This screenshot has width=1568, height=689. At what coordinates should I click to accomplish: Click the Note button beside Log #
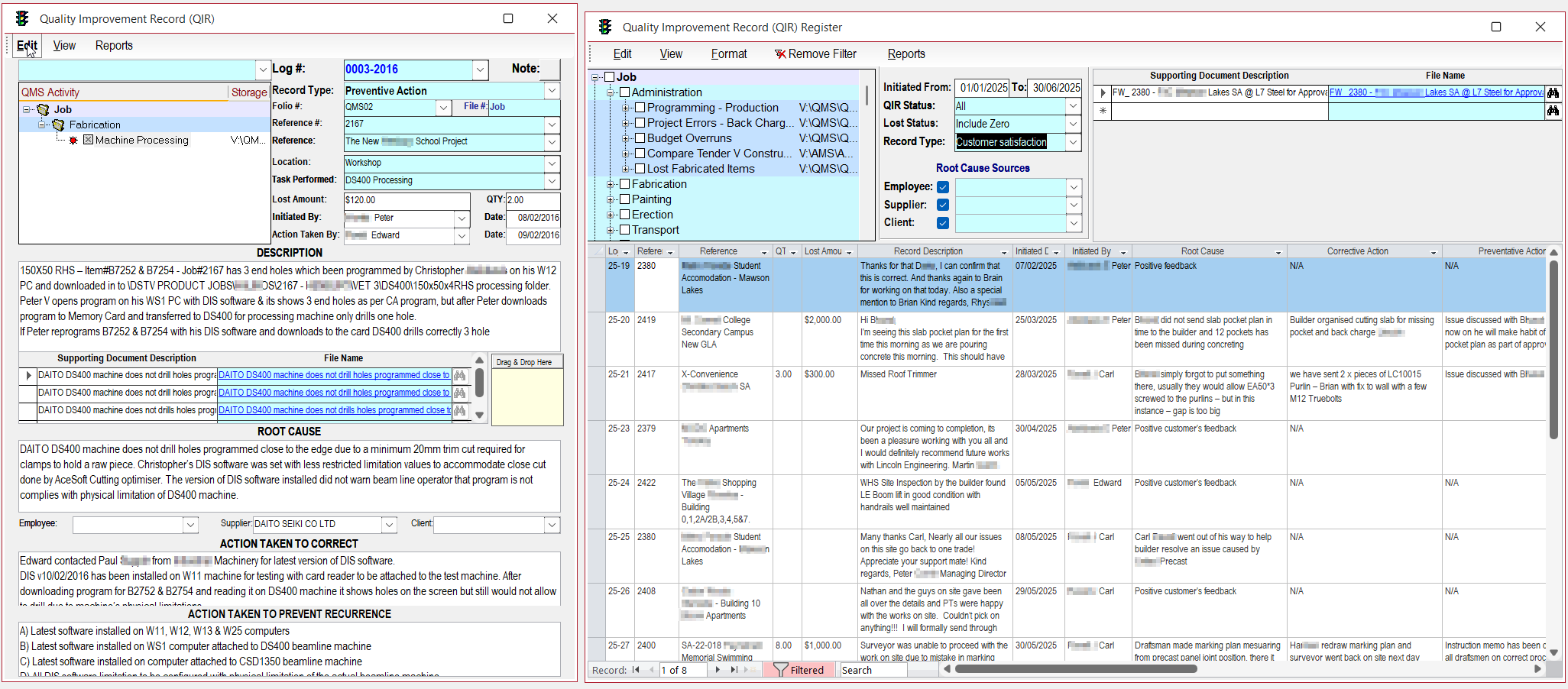point(549,69)
